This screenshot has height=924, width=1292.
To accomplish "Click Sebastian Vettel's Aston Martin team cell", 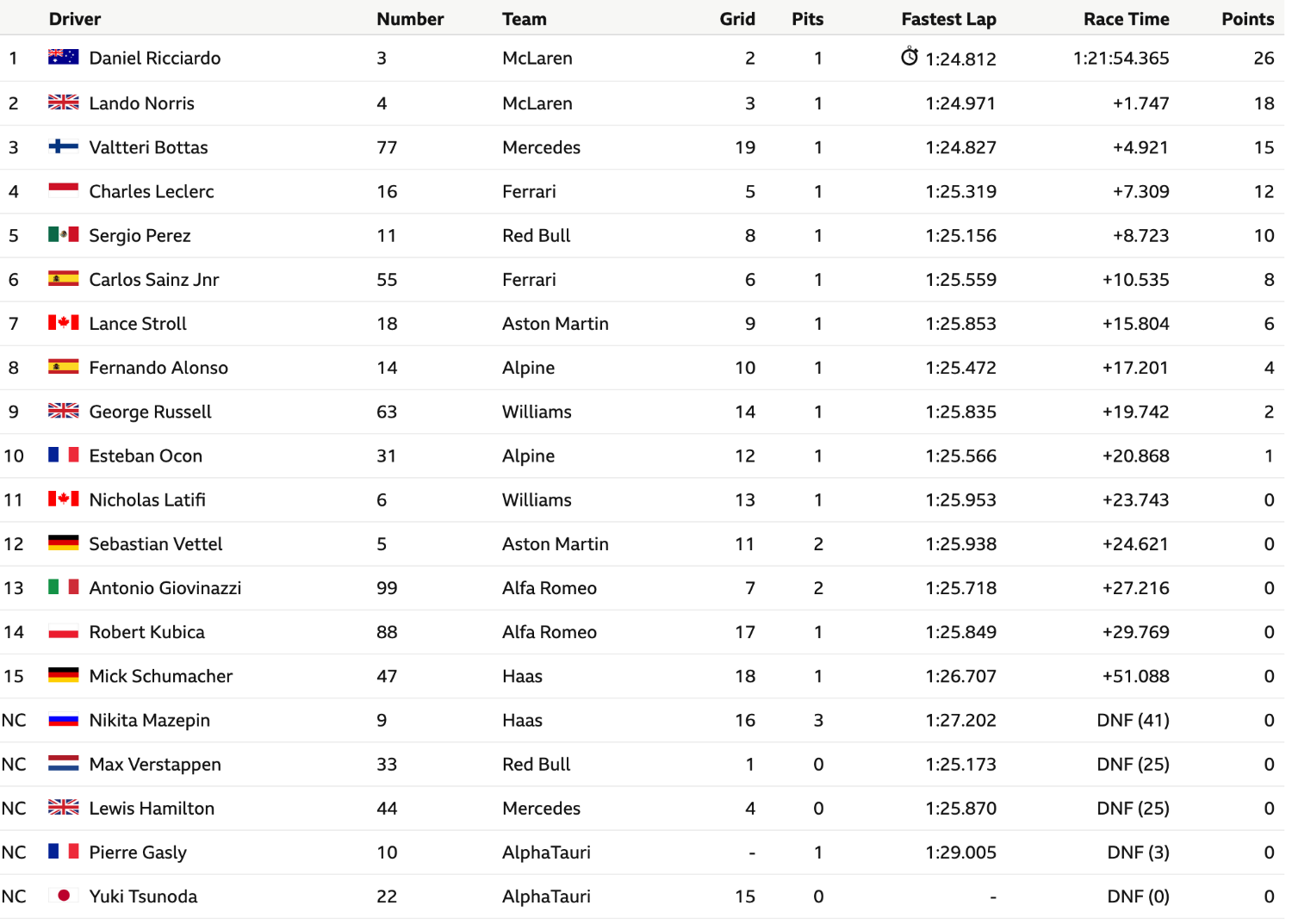I will 556,543.
